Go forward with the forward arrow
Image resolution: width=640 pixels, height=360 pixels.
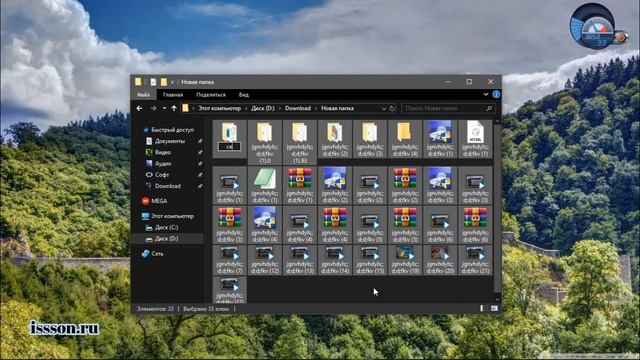click(153, 108)
